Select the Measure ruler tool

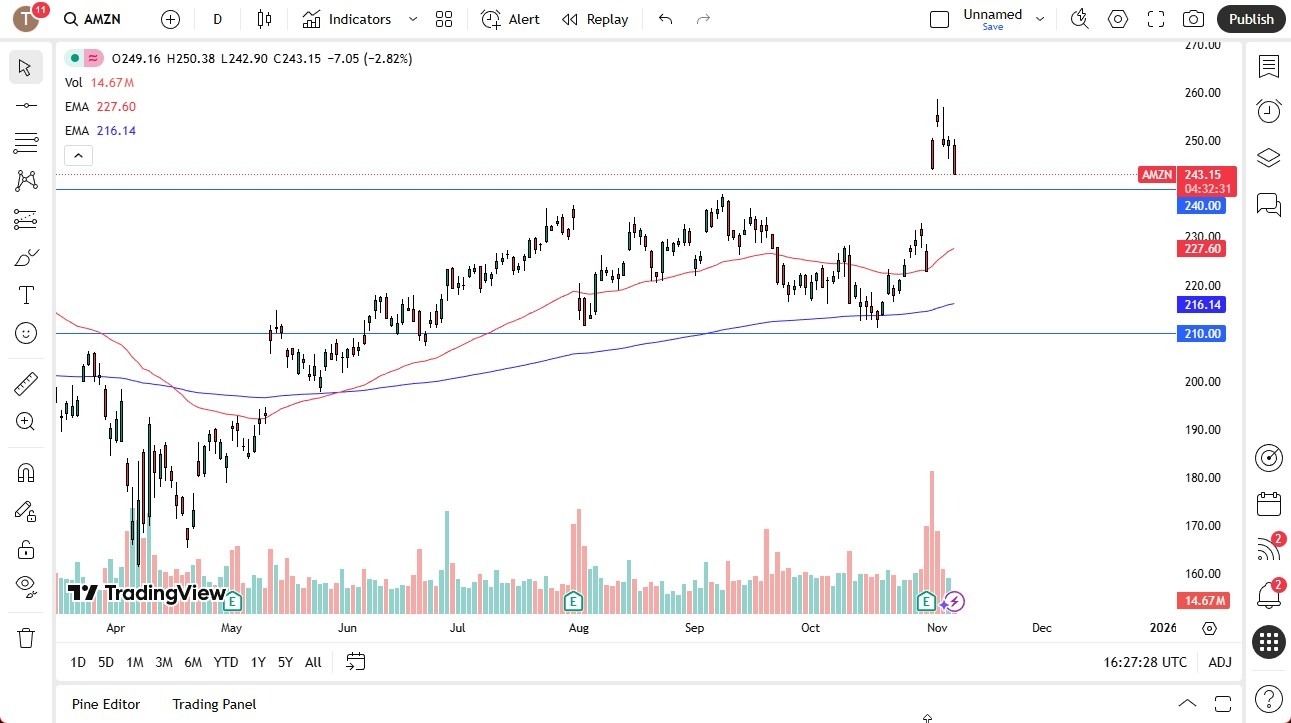[26, 383]
